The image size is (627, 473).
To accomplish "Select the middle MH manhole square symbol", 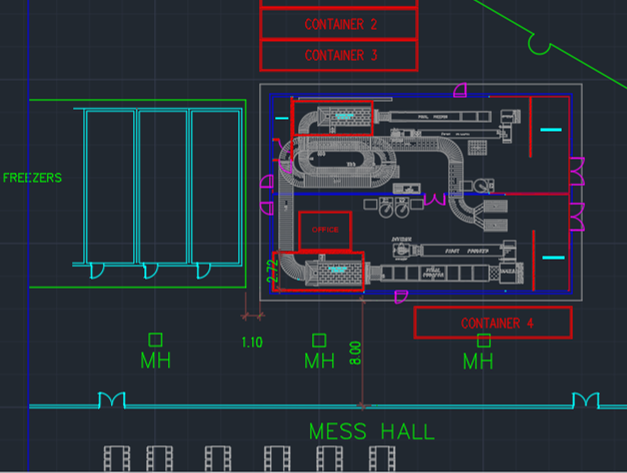I will 319,340.
